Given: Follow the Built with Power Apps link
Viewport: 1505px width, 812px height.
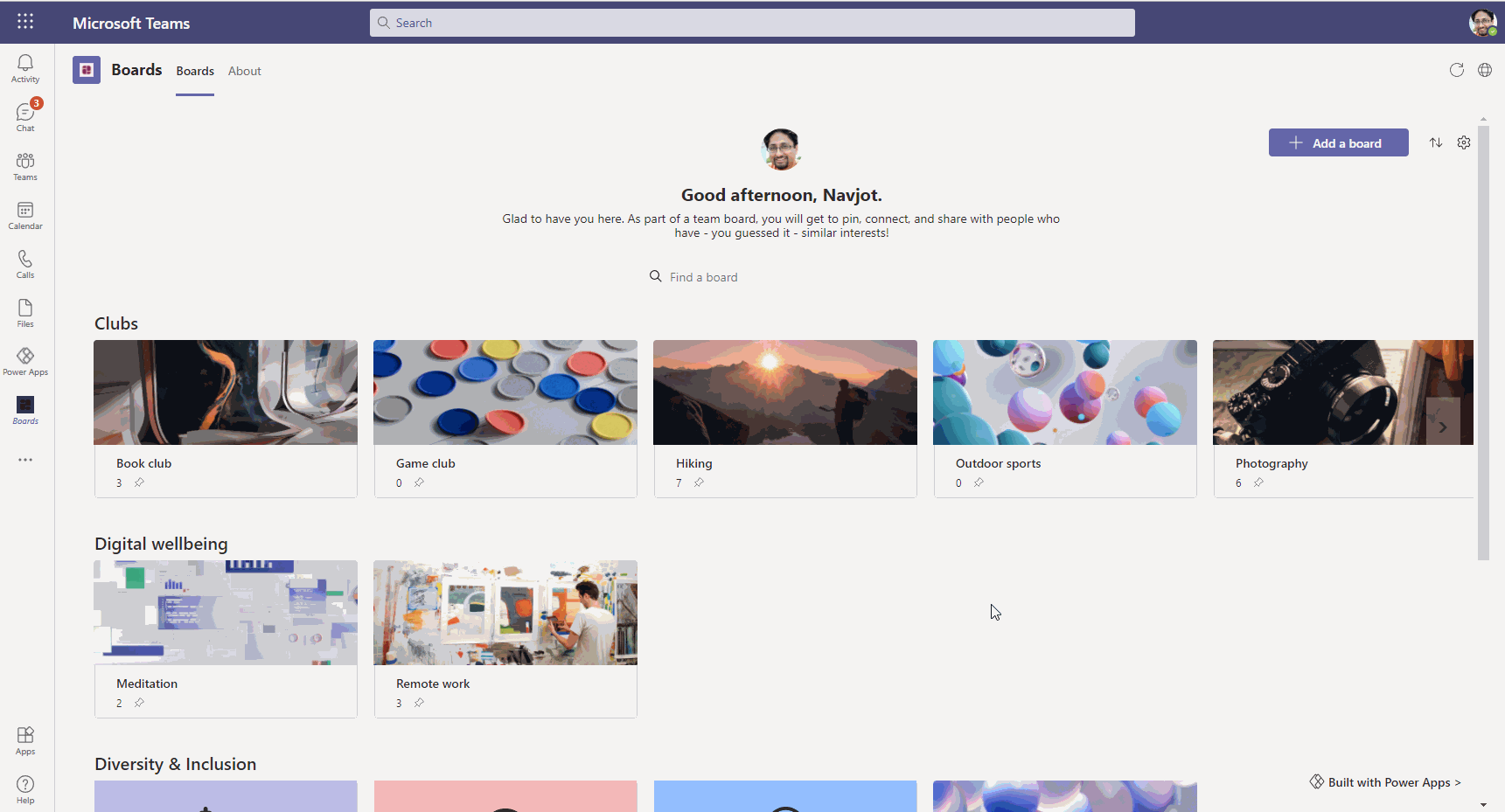Looking at the screenshot, I should tap(1385, 782).
